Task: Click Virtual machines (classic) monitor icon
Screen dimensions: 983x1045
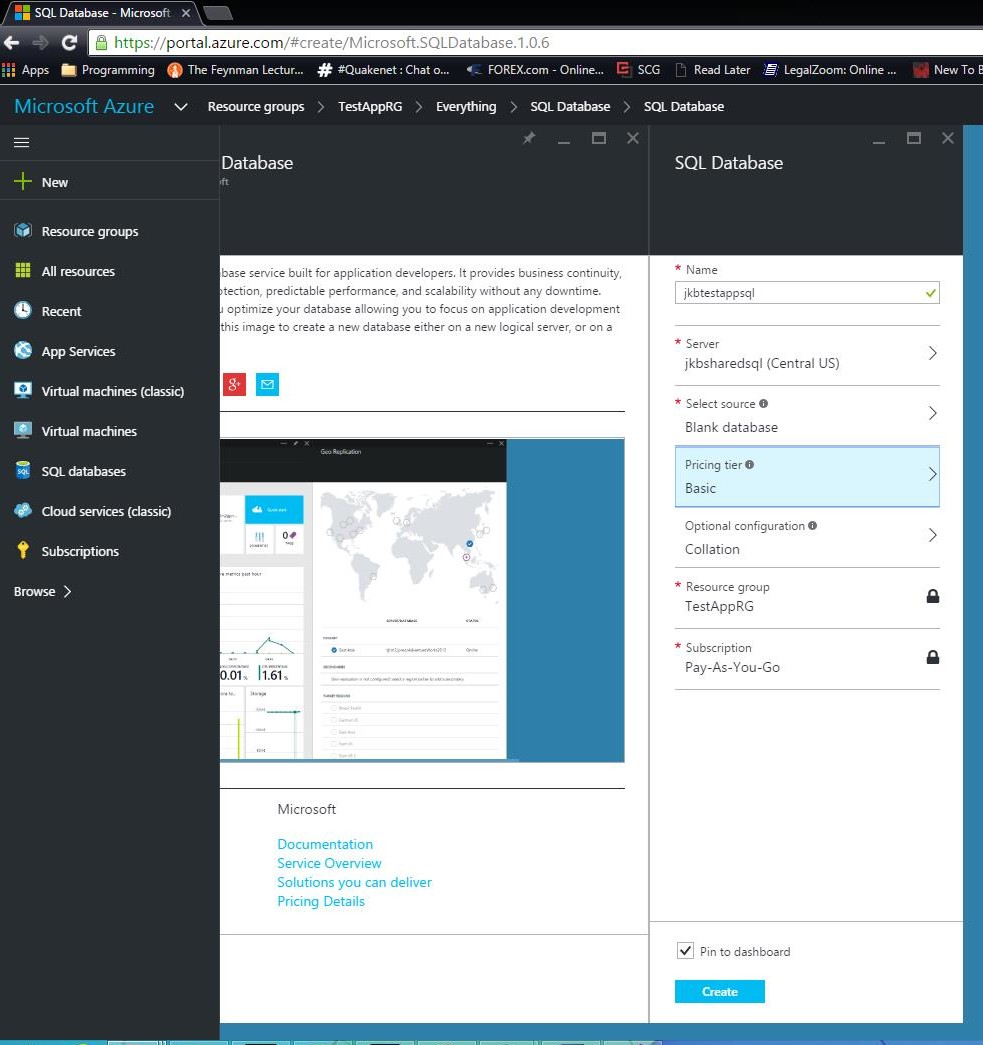Action: 23,391
